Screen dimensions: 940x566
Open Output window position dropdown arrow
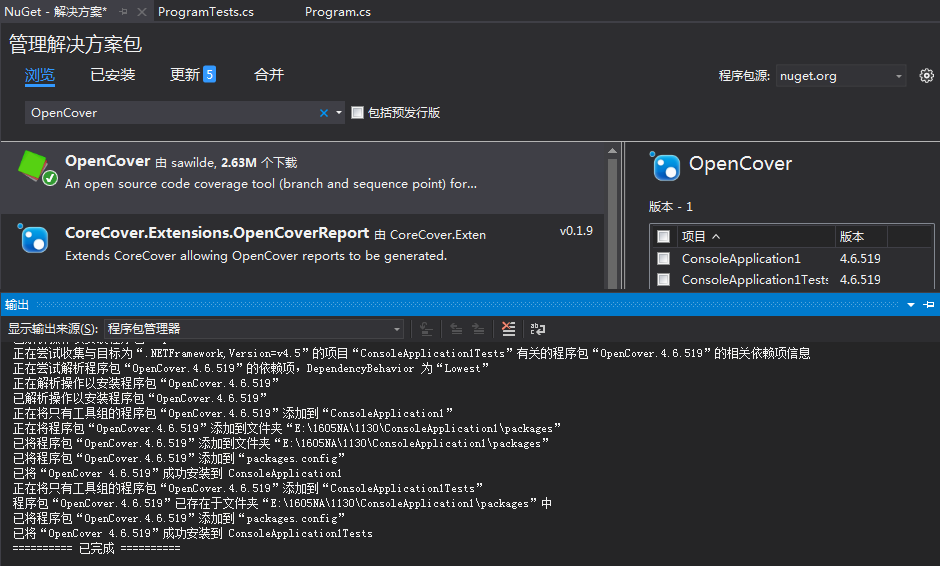pos(911,305)
